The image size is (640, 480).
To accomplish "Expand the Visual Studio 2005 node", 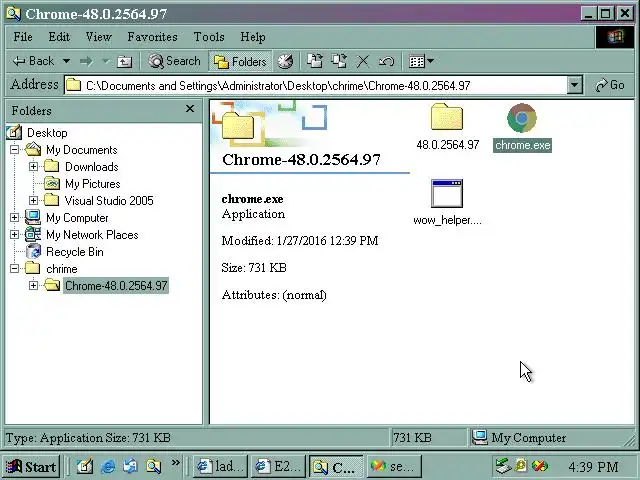I will [x=33, y=200].
